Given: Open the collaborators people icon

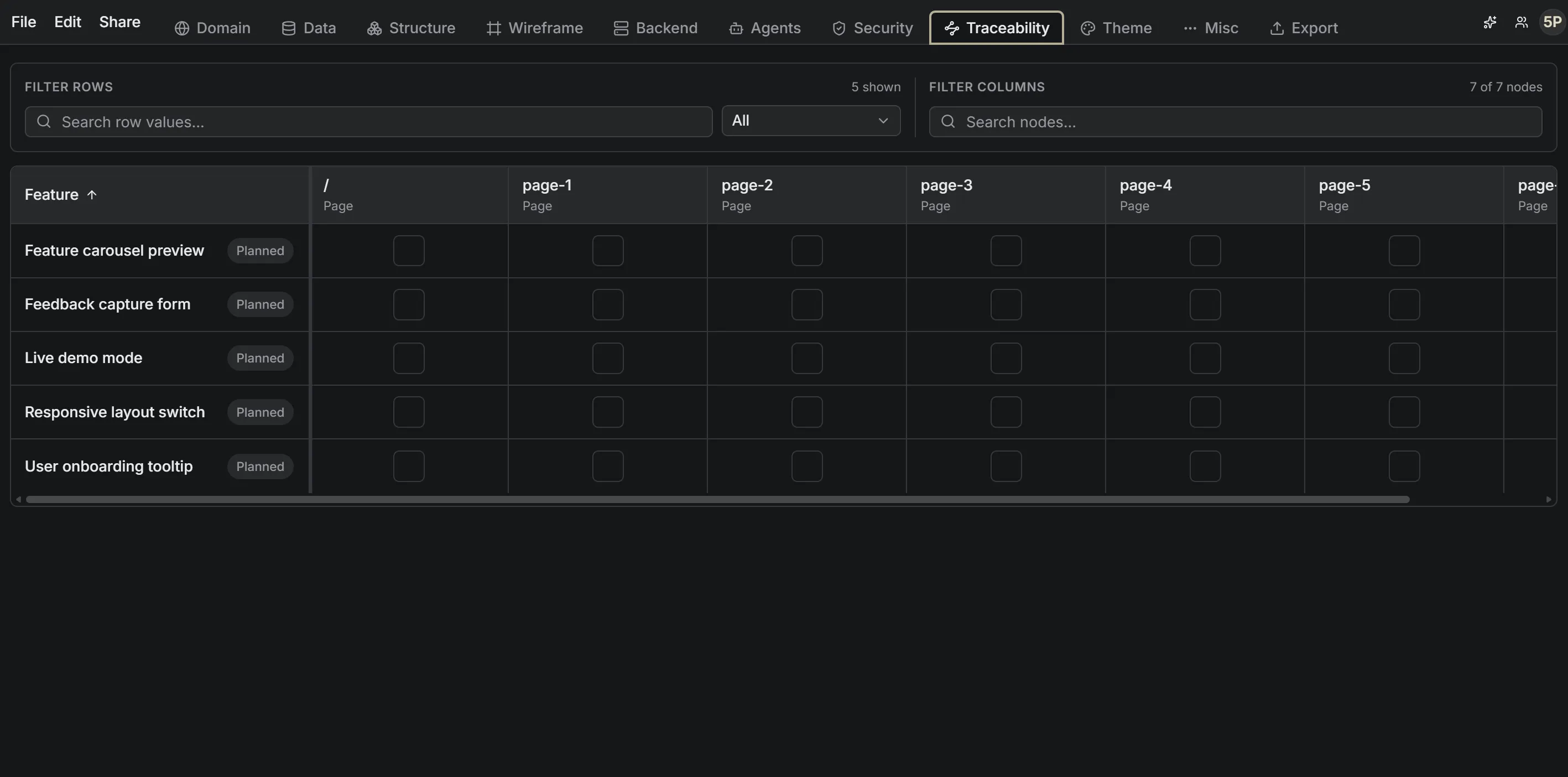Looking at the screenshot, I should click(1521, 23).
